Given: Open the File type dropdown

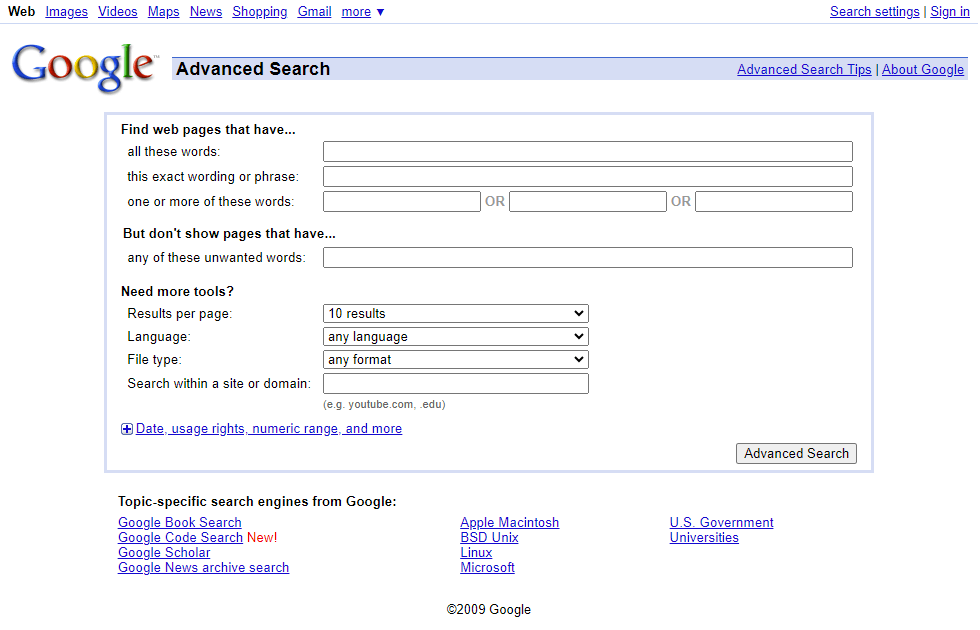Looking at the screenshot, I should (x=456, y=359).
